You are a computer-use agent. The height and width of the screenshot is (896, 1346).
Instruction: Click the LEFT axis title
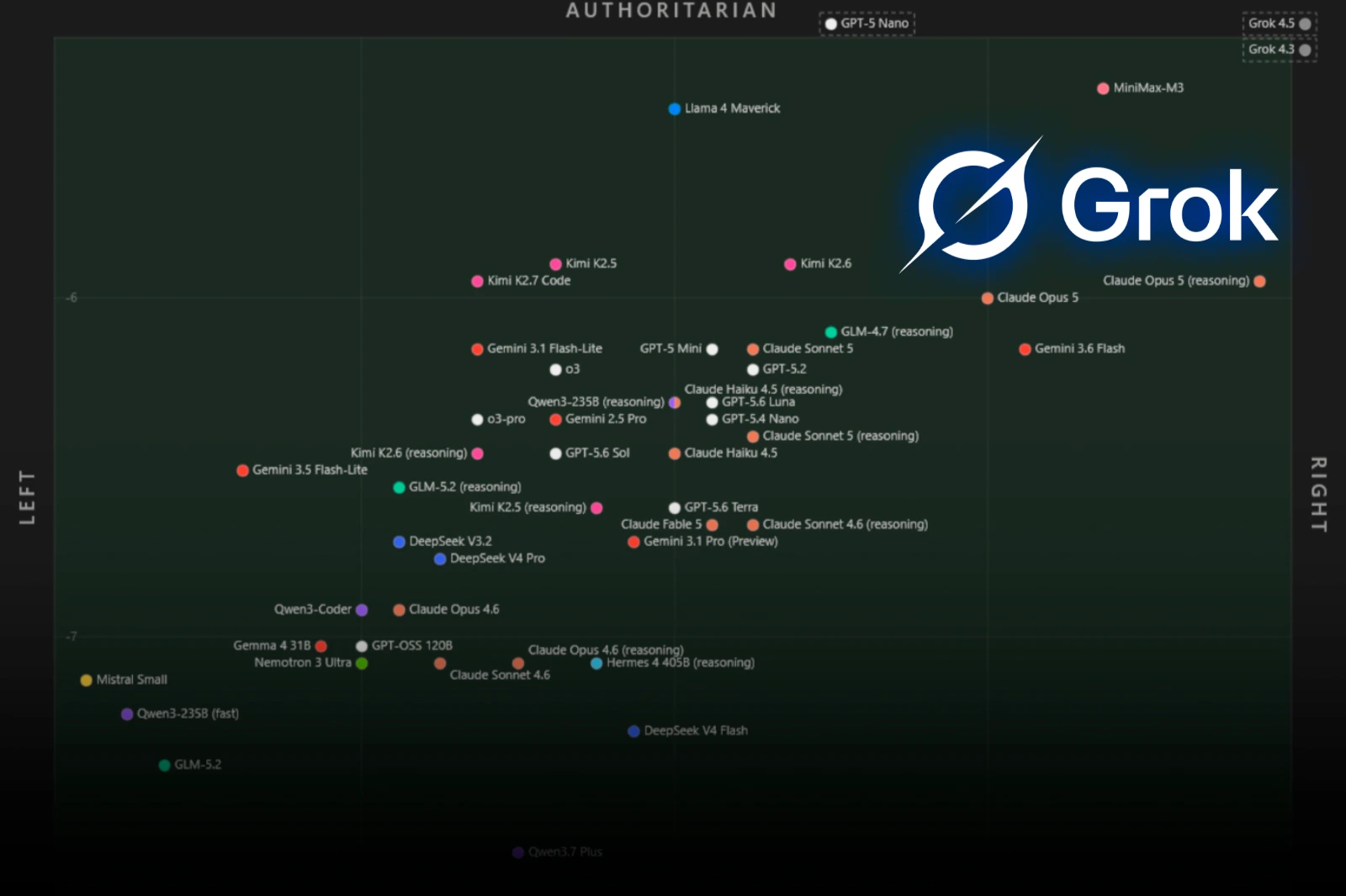pyautogui.click(x=27, y=497)
